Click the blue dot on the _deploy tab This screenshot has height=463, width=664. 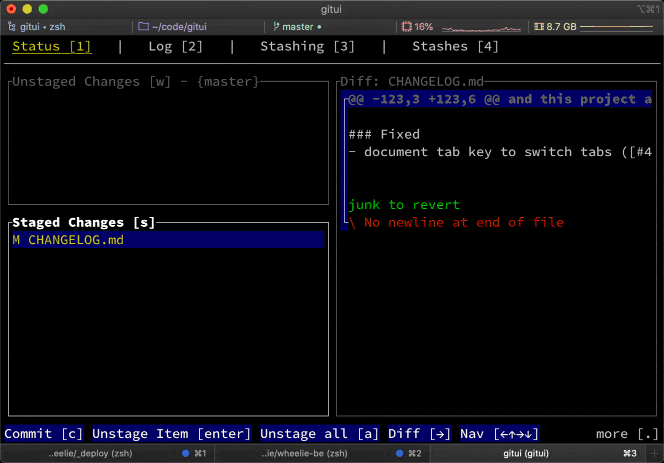186,453
